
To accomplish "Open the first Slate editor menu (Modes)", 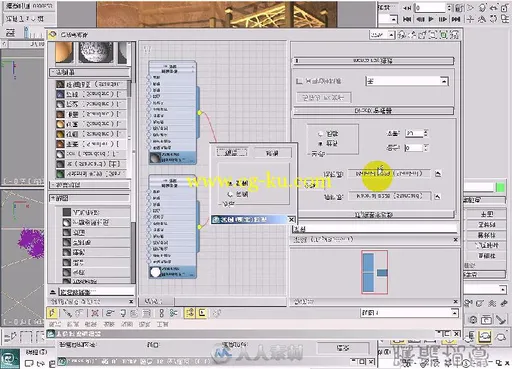I will (55, 324).
